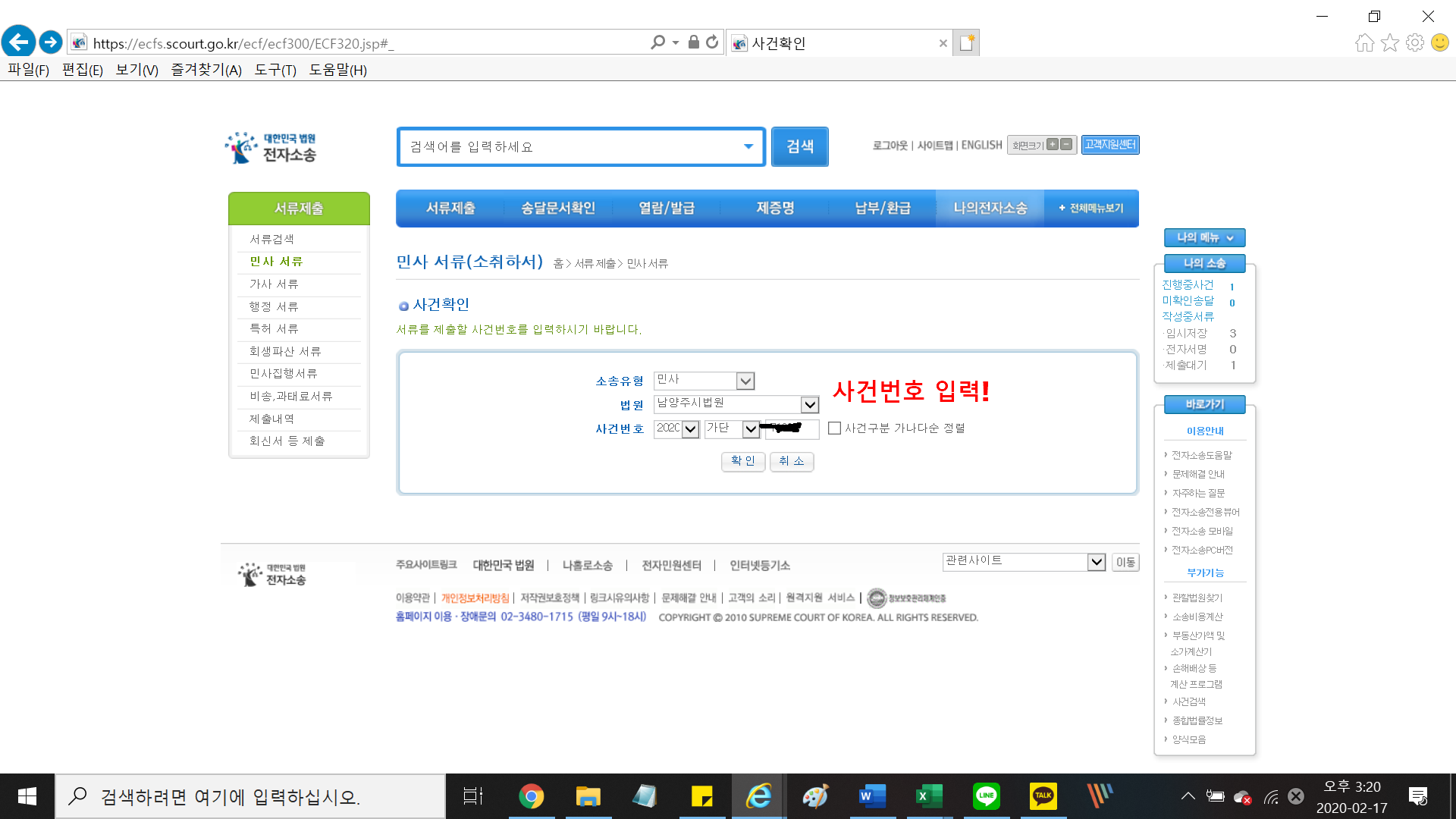Check 사건구분 가나다순 정렬 checkbox
This screenshot has width=1456, height=819.
(834, 428)
